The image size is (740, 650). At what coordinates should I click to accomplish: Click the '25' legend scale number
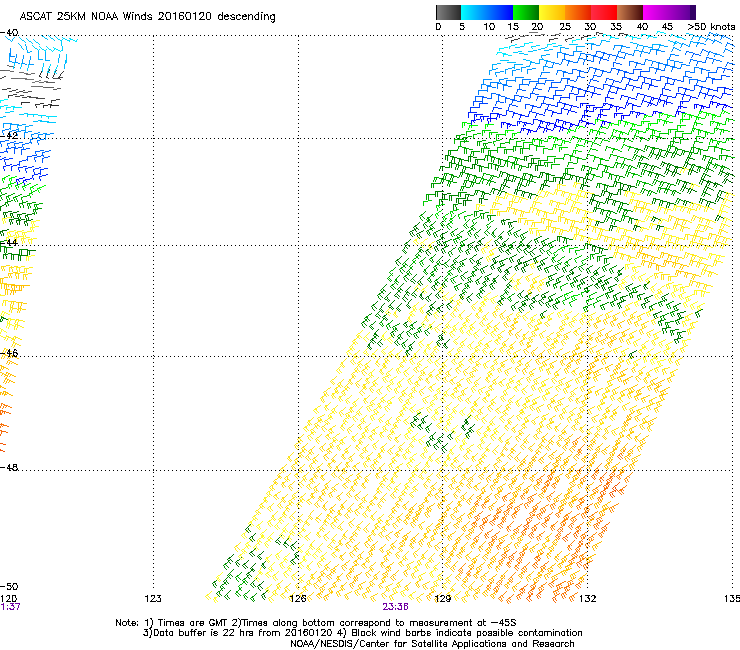coord(565,27)
